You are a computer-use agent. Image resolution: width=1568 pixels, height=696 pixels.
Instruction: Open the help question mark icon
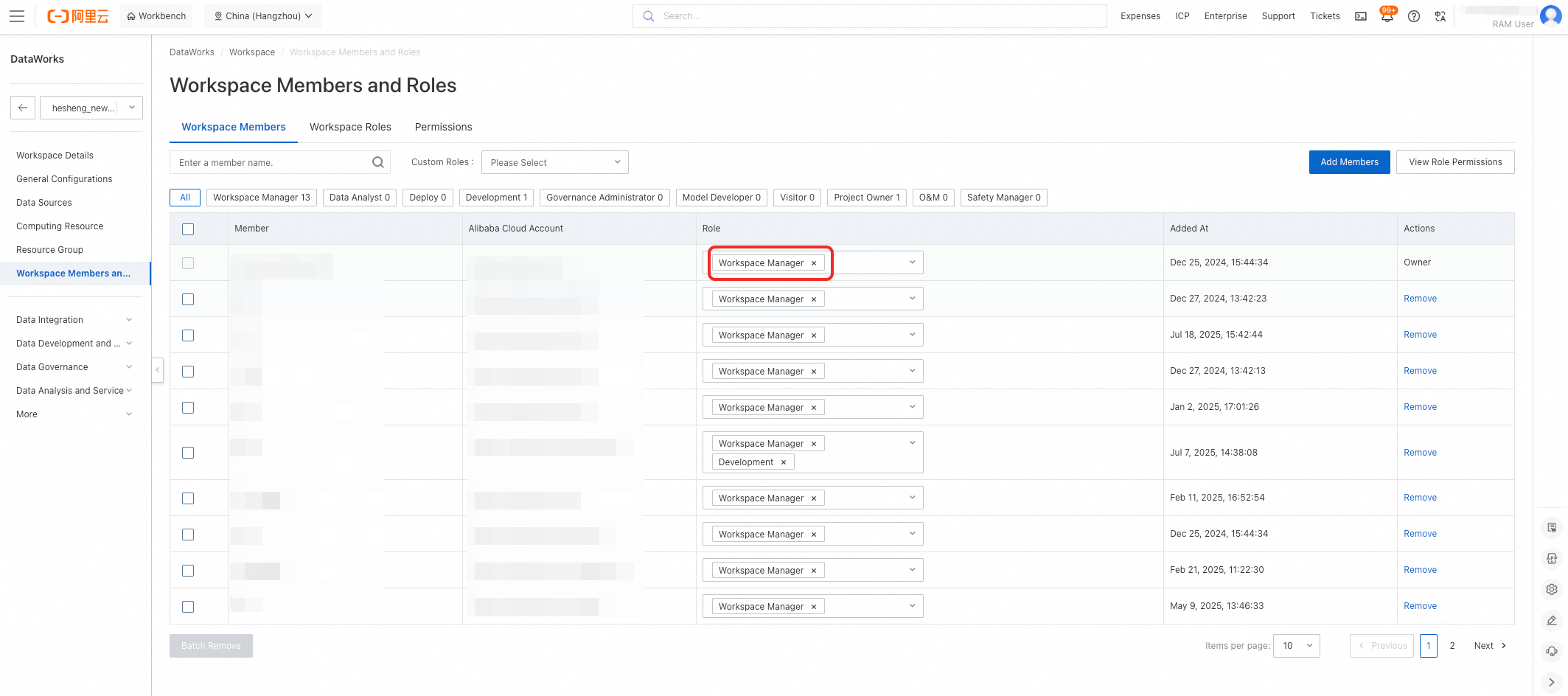[x=1414, y=16]
